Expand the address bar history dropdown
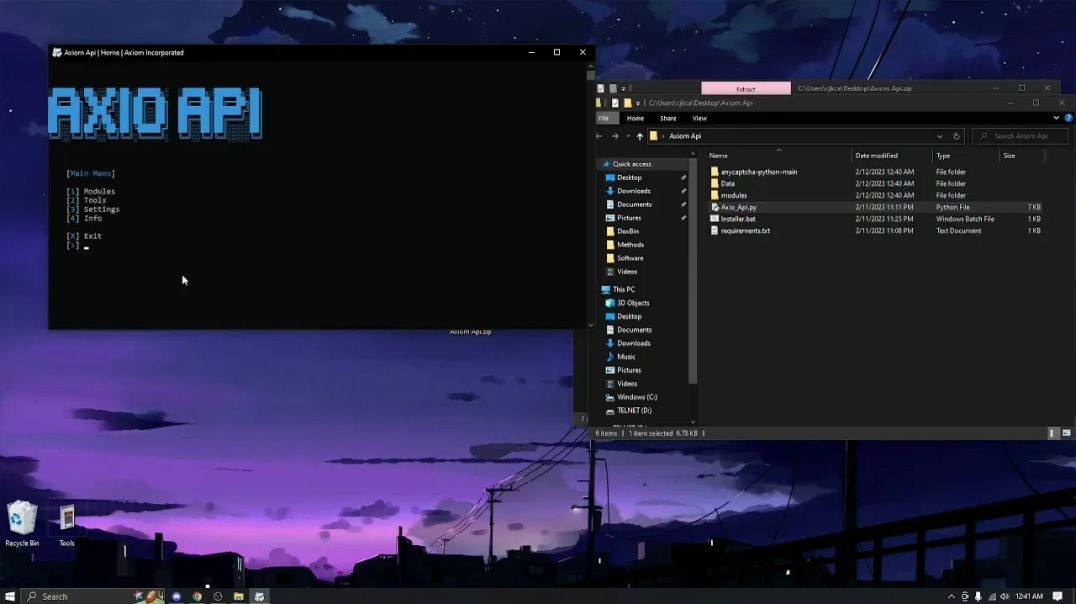The width and height of the screenshot is (1076, 604). (x=939, y=136)
